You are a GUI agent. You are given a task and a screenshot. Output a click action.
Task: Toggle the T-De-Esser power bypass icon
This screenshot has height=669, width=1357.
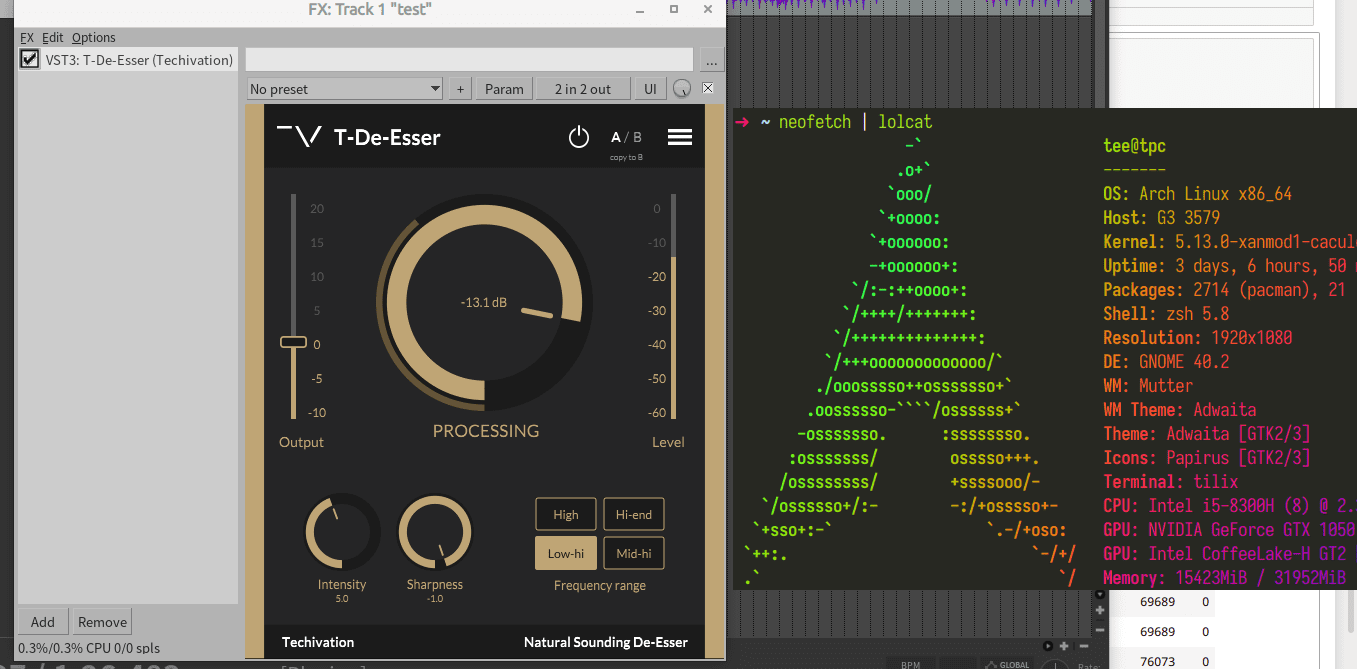579,137
